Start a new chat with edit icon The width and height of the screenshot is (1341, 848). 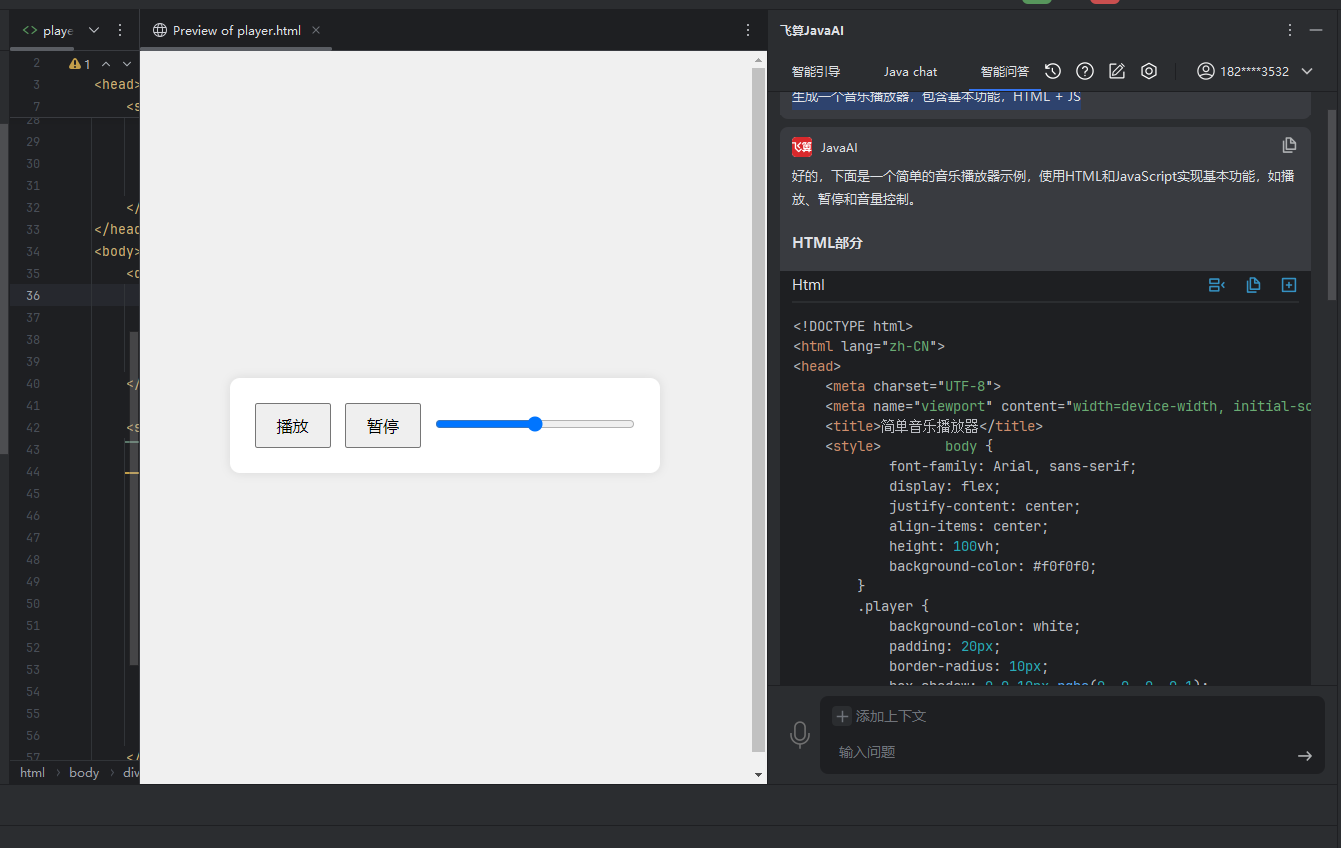pyautogui.click(x=1117, y=71)
